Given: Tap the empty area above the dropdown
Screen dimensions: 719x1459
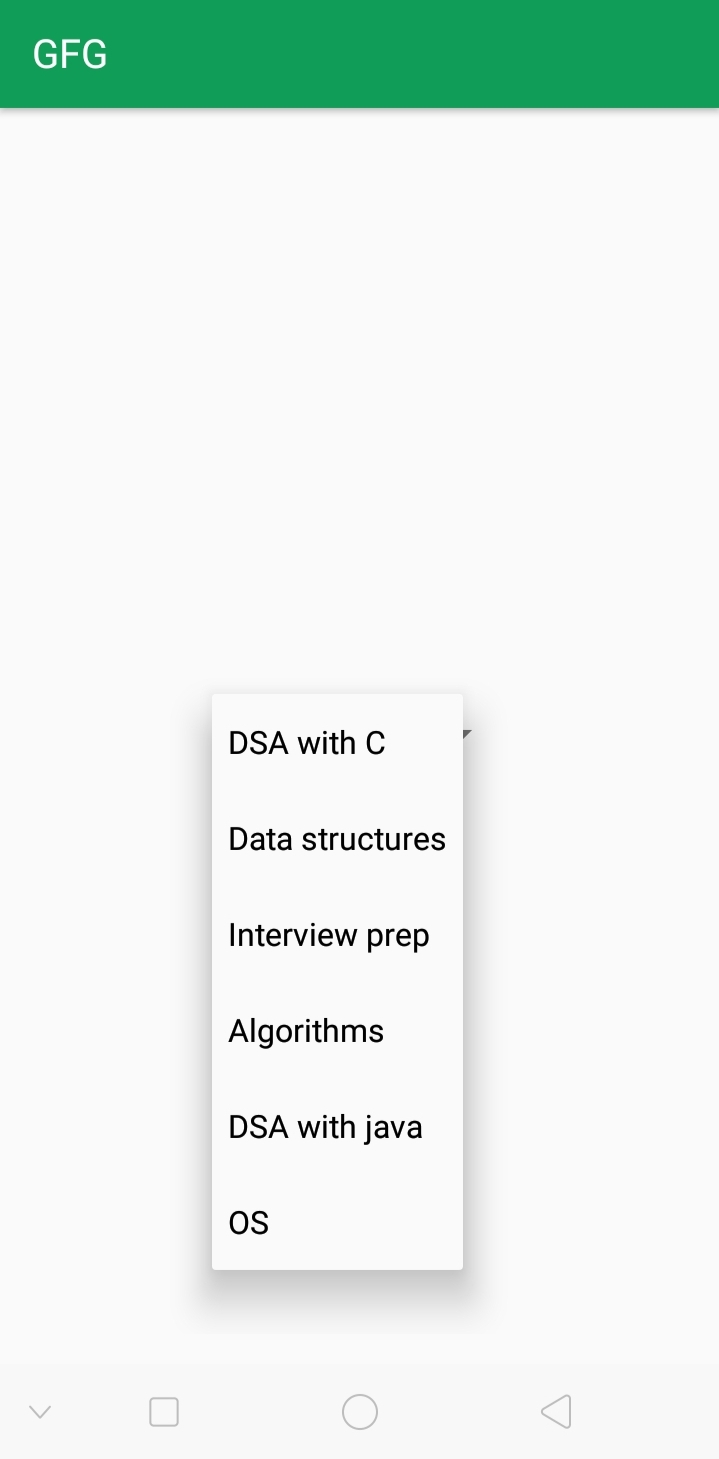Looking at the screenshot, I should click(x=359, y=400).
